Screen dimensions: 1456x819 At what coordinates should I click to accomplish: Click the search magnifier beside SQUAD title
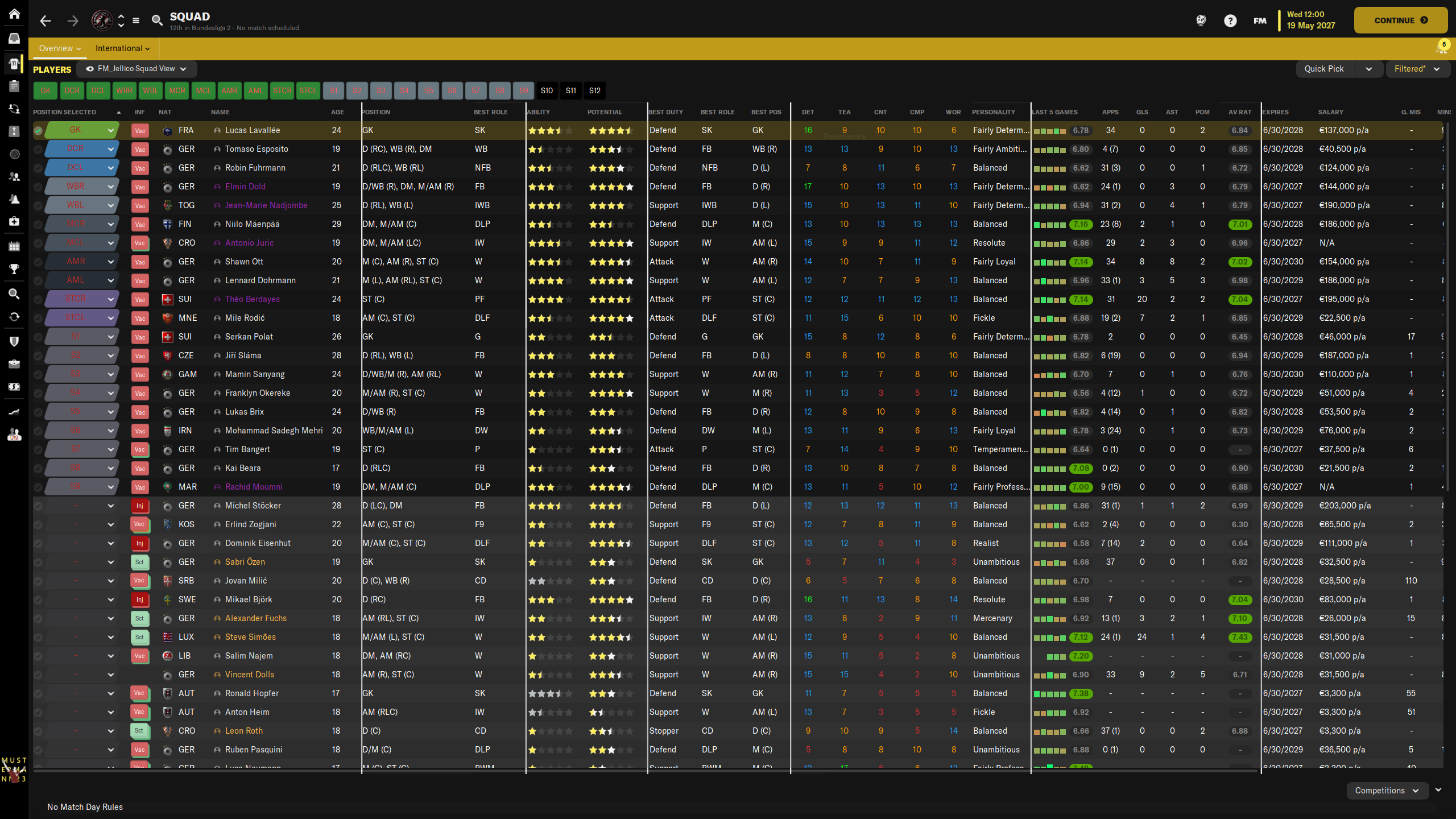point(157,20)
